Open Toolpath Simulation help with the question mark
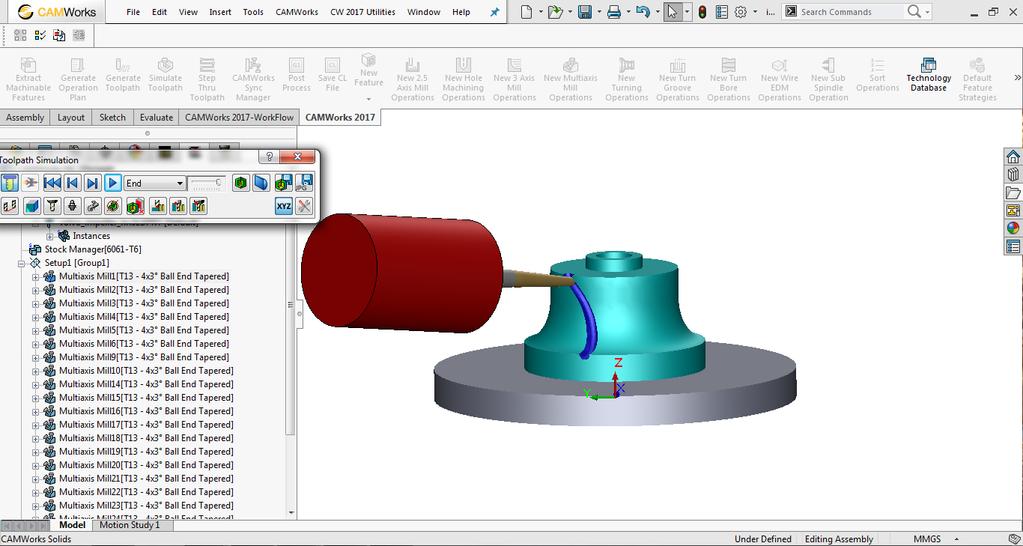Image resolution: width=1023 pixels, height=546 pixels. click(268, 157)
